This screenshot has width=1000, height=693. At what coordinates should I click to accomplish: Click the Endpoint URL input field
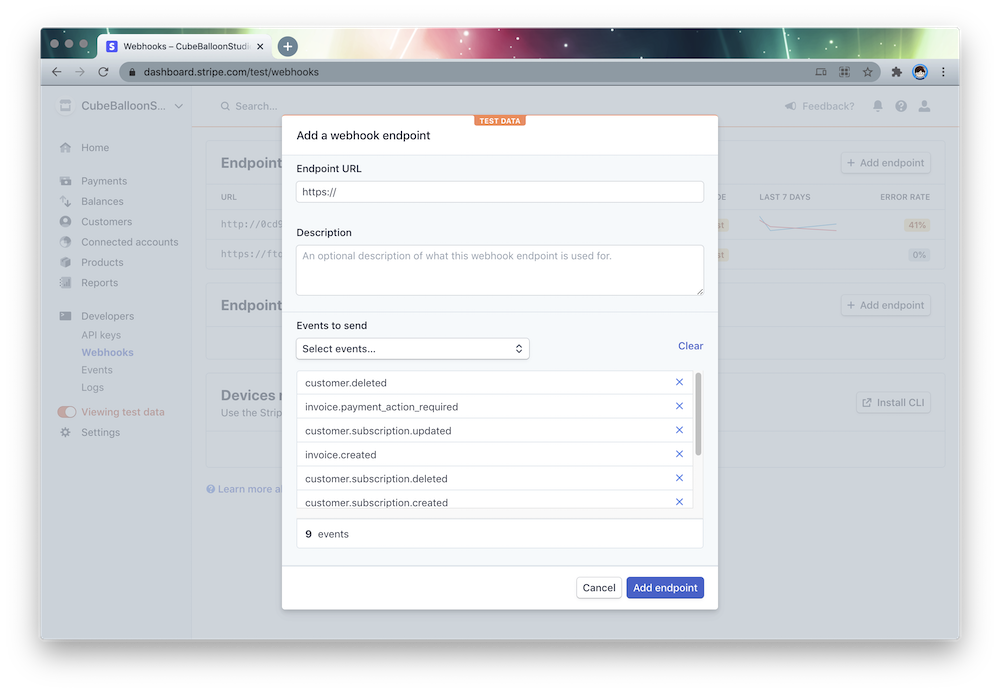499,192
